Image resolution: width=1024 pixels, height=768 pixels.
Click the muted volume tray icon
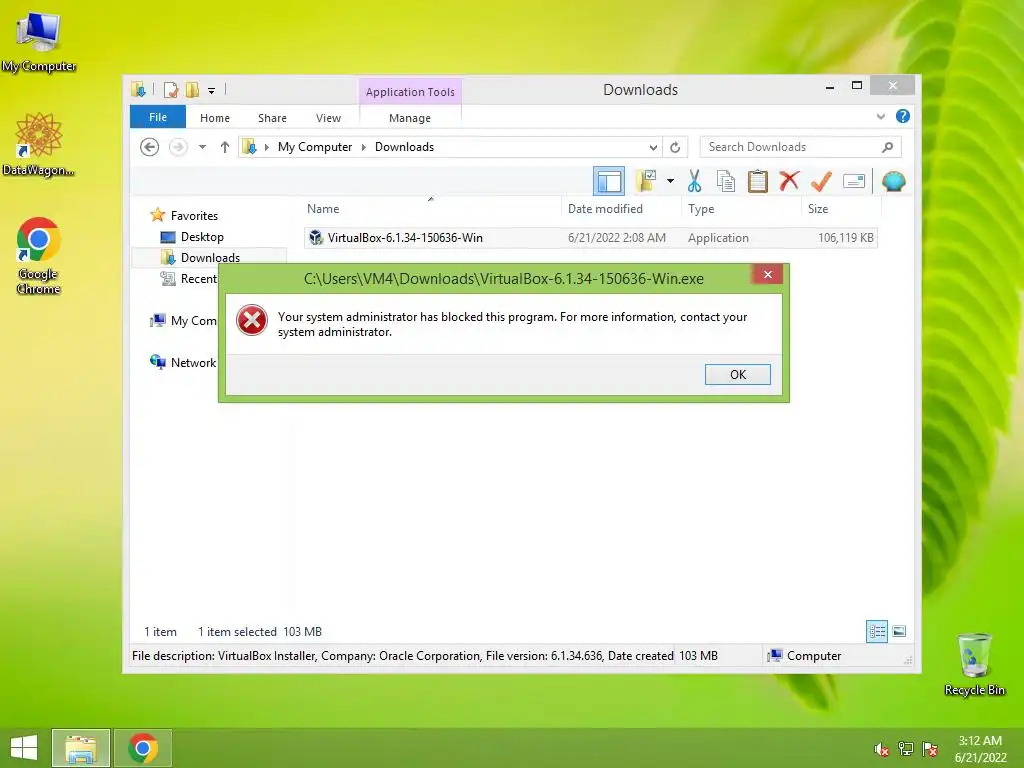[x=881, y=748]
